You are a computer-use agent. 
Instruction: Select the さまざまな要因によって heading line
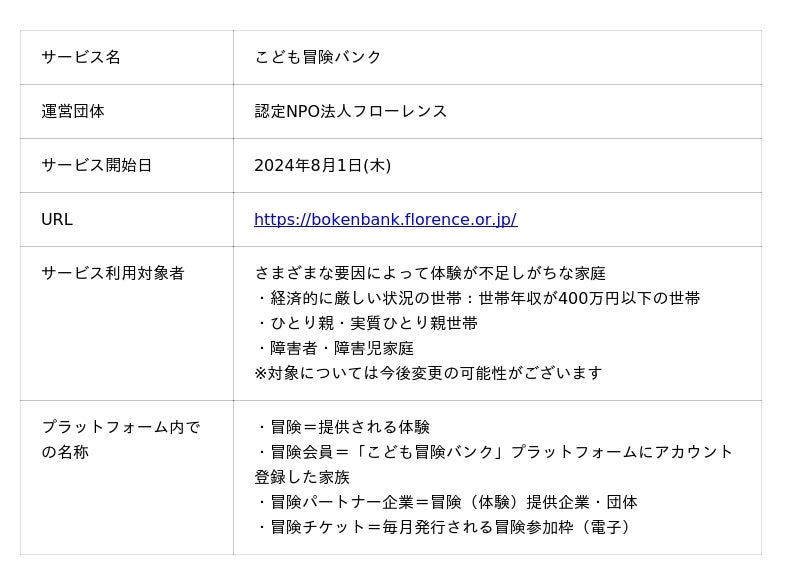tap(430, 273)
